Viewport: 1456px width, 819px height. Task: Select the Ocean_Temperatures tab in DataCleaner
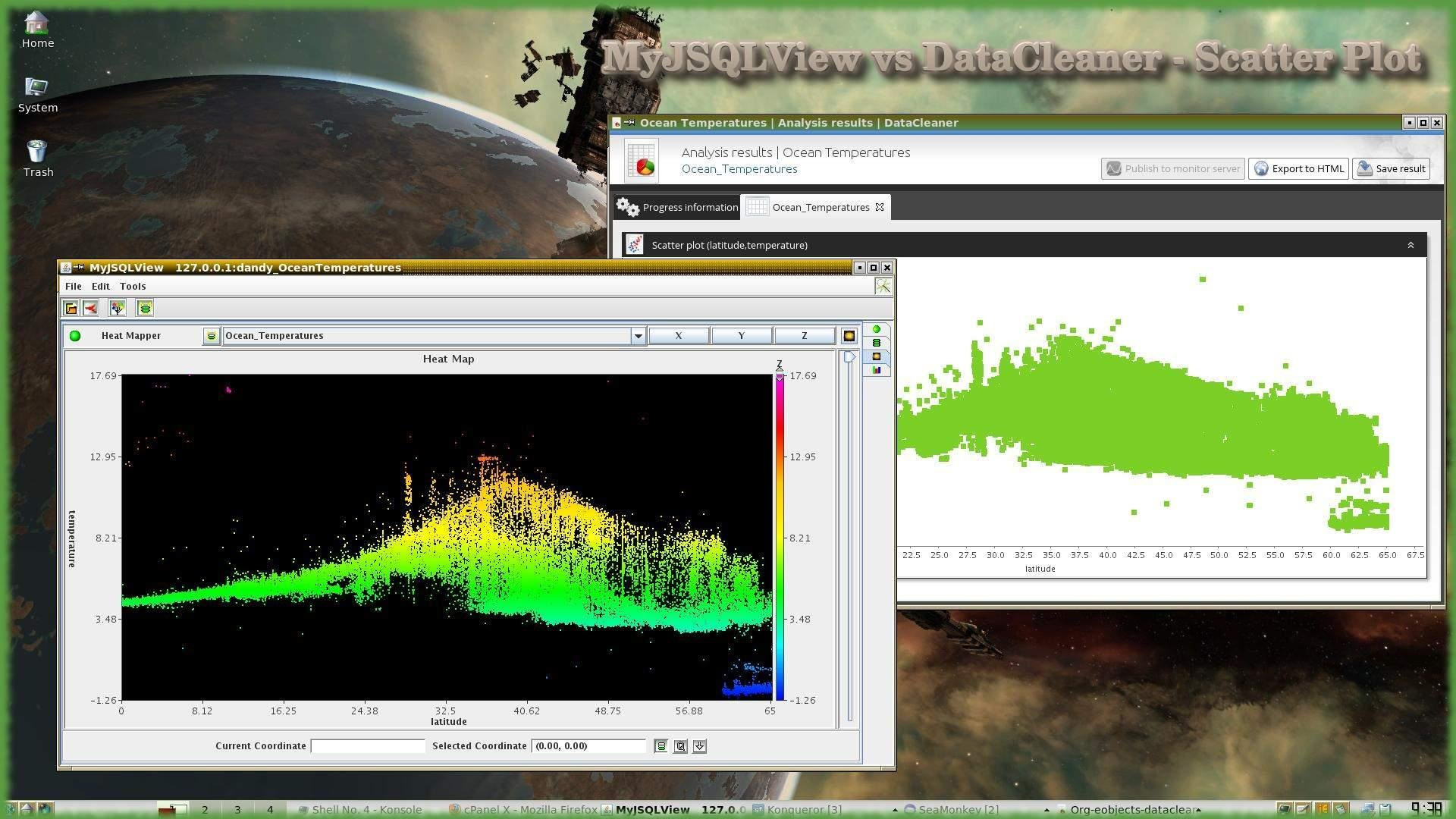pyautogui.click(x=815, y=207)
